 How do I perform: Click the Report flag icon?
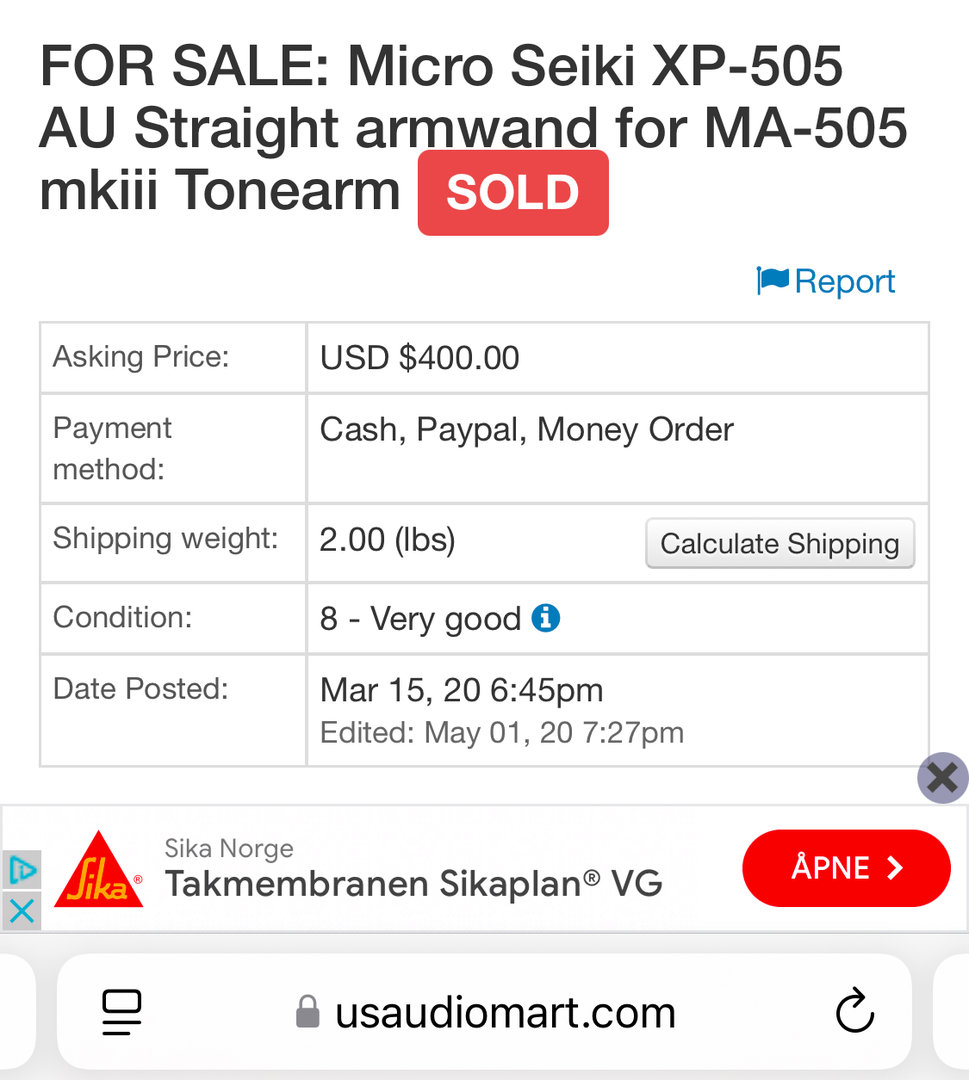[773, 280]
